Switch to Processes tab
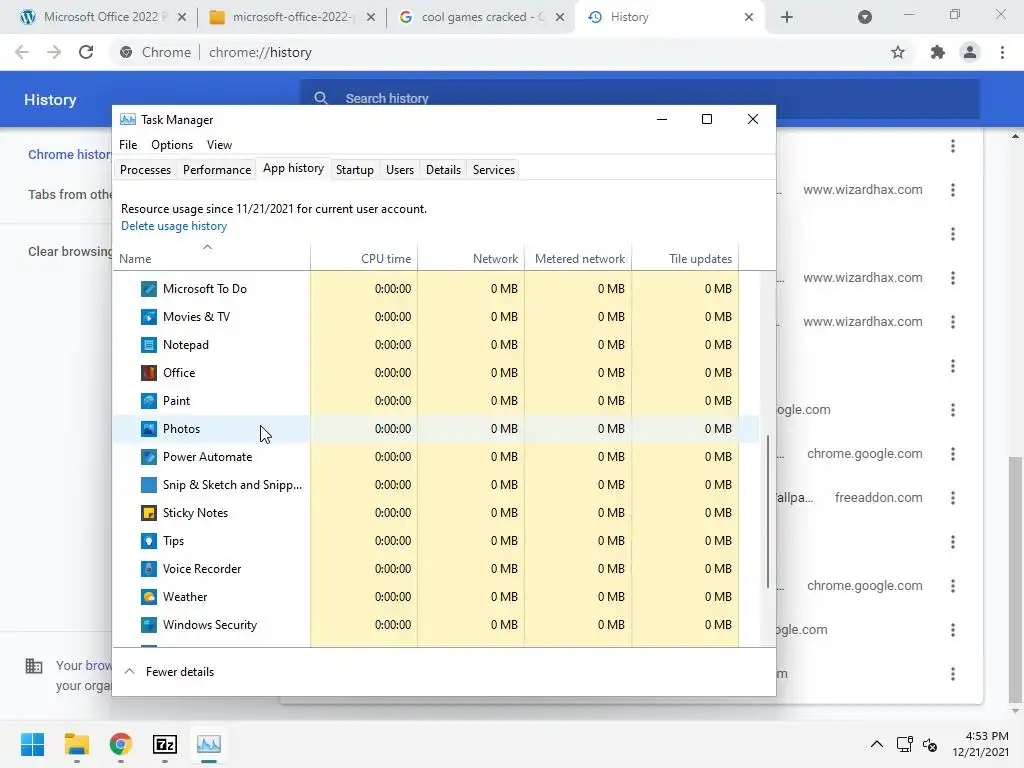 coord(146,170)
